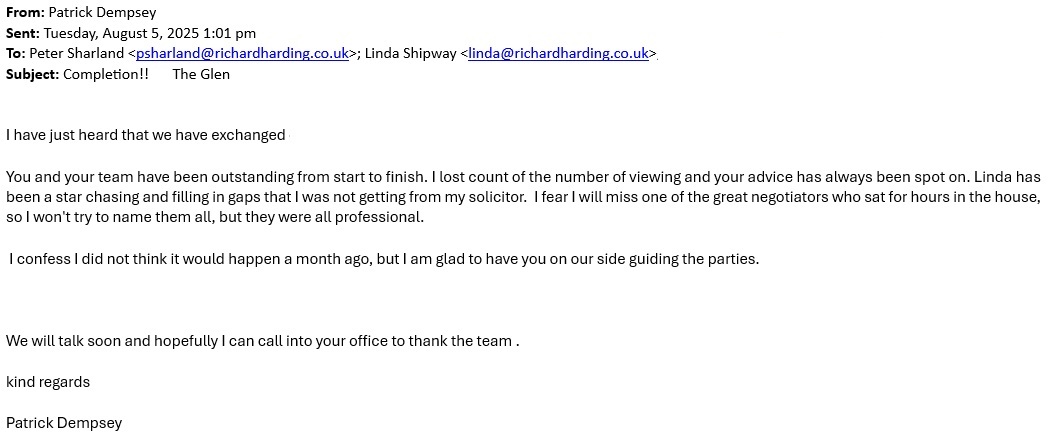Click the bold "To:" header label
The image size is (1056, 446).
[16, 54]
